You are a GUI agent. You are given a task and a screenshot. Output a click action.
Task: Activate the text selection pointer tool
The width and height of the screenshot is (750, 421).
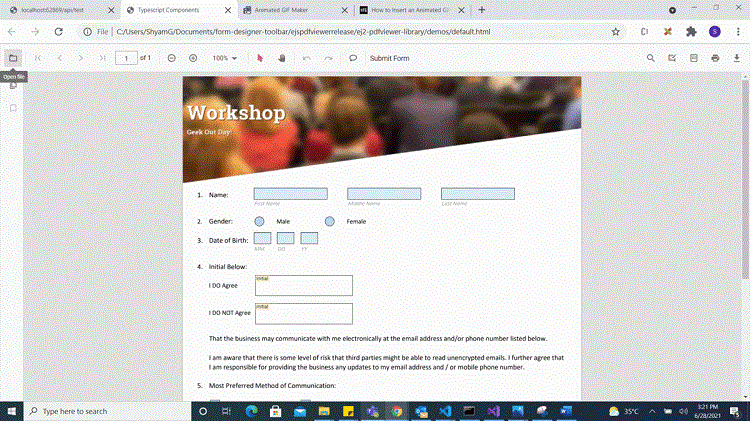pyautogui.click(x=260, y=58)
